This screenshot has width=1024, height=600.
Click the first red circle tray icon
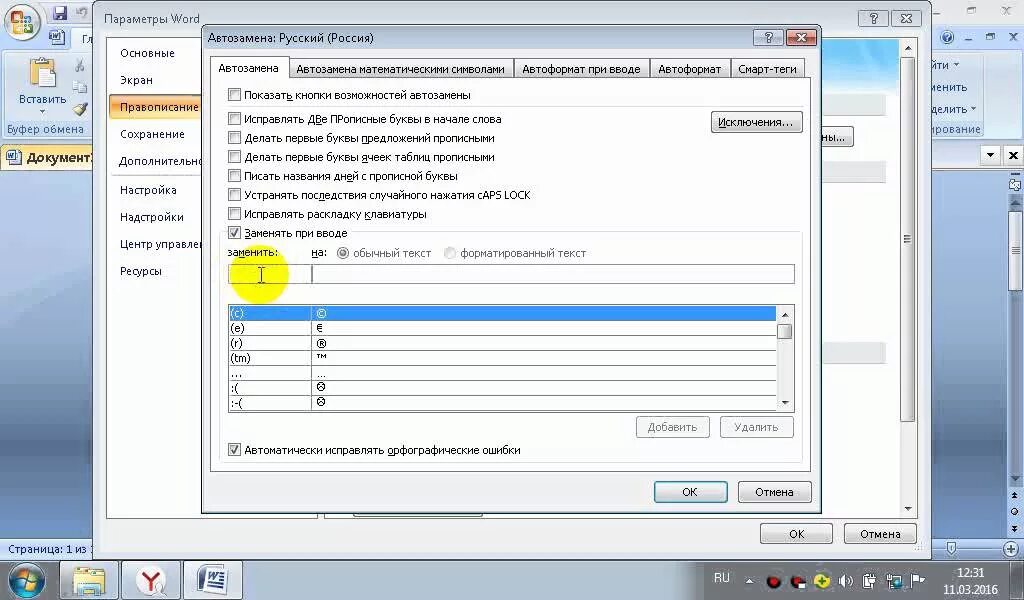[774, 581]
